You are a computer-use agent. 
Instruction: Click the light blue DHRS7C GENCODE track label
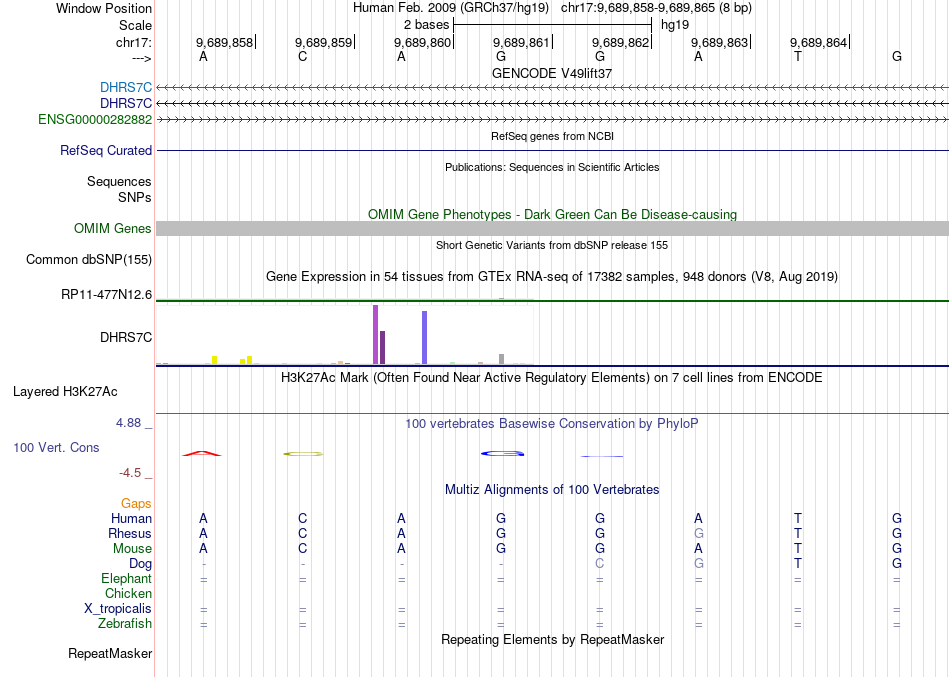point(126,88)
